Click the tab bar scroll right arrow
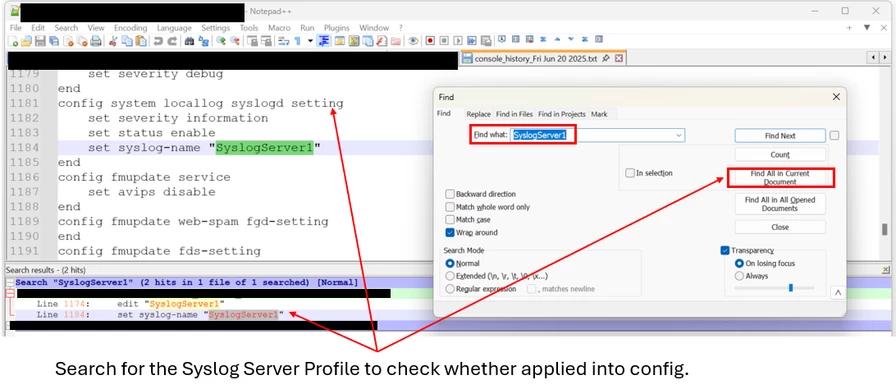Screen dimensions: 896x385 (886, 58)
